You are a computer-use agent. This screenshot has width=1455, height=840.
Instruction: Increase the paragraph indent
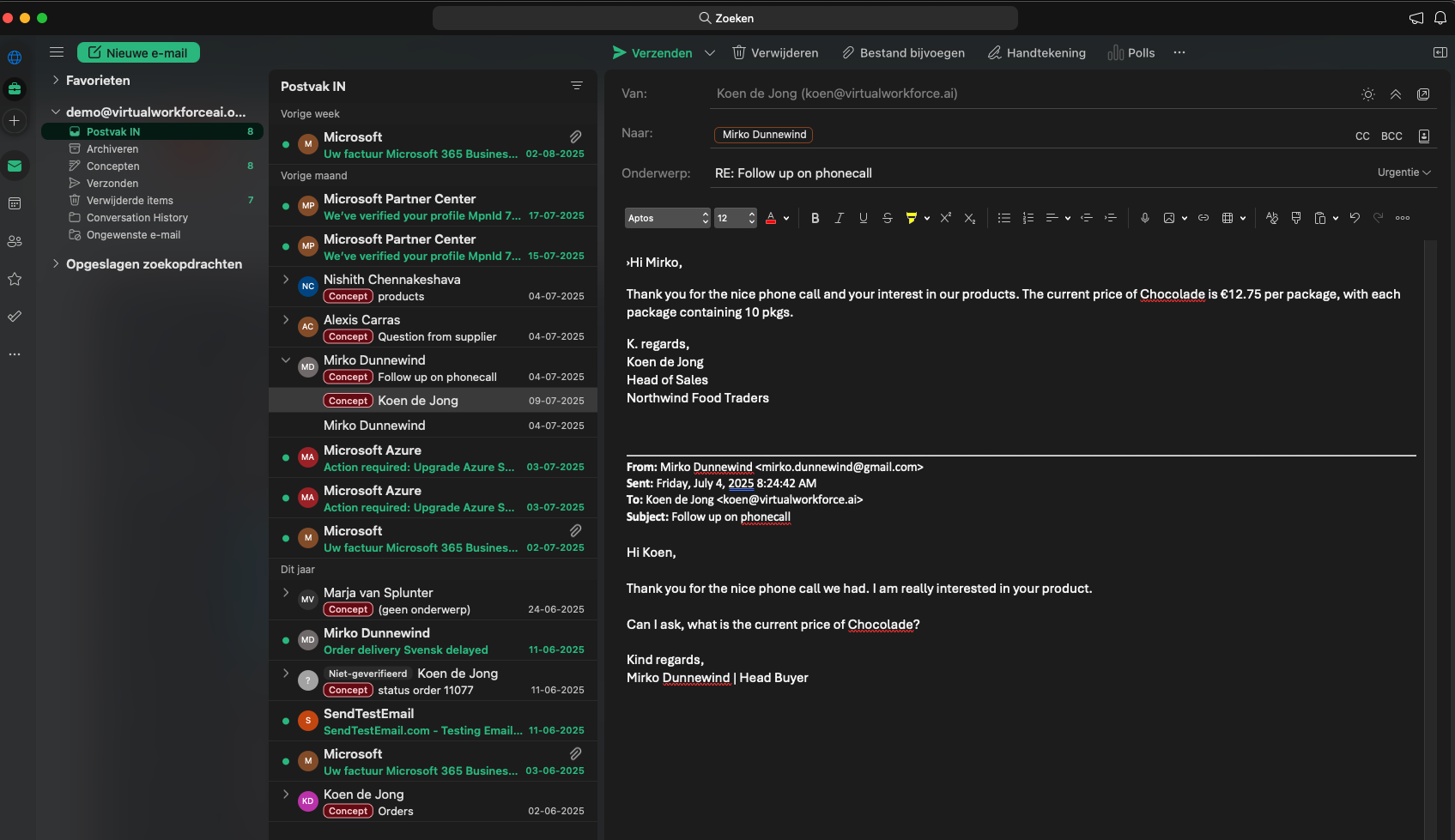(1111, 218)
